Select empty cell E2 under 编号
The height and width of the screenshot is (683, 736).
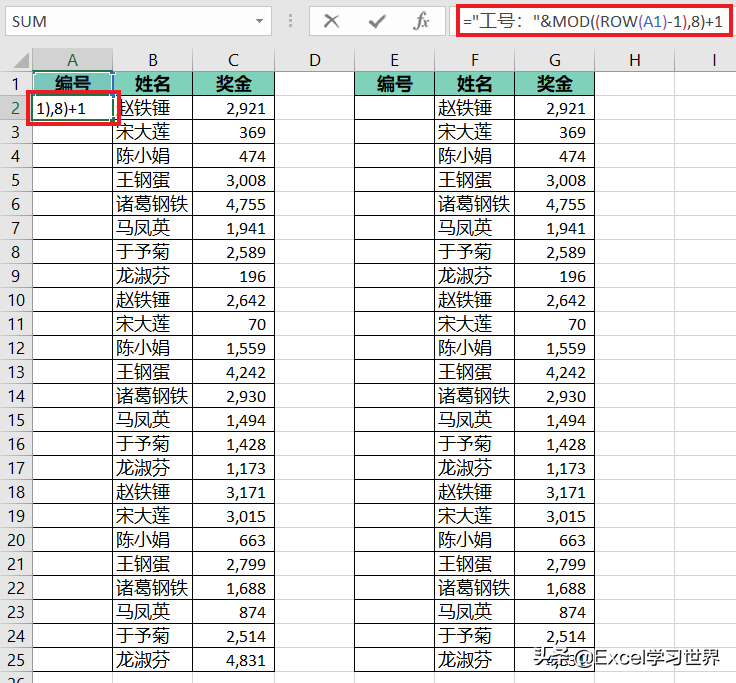tap(394, 108)
